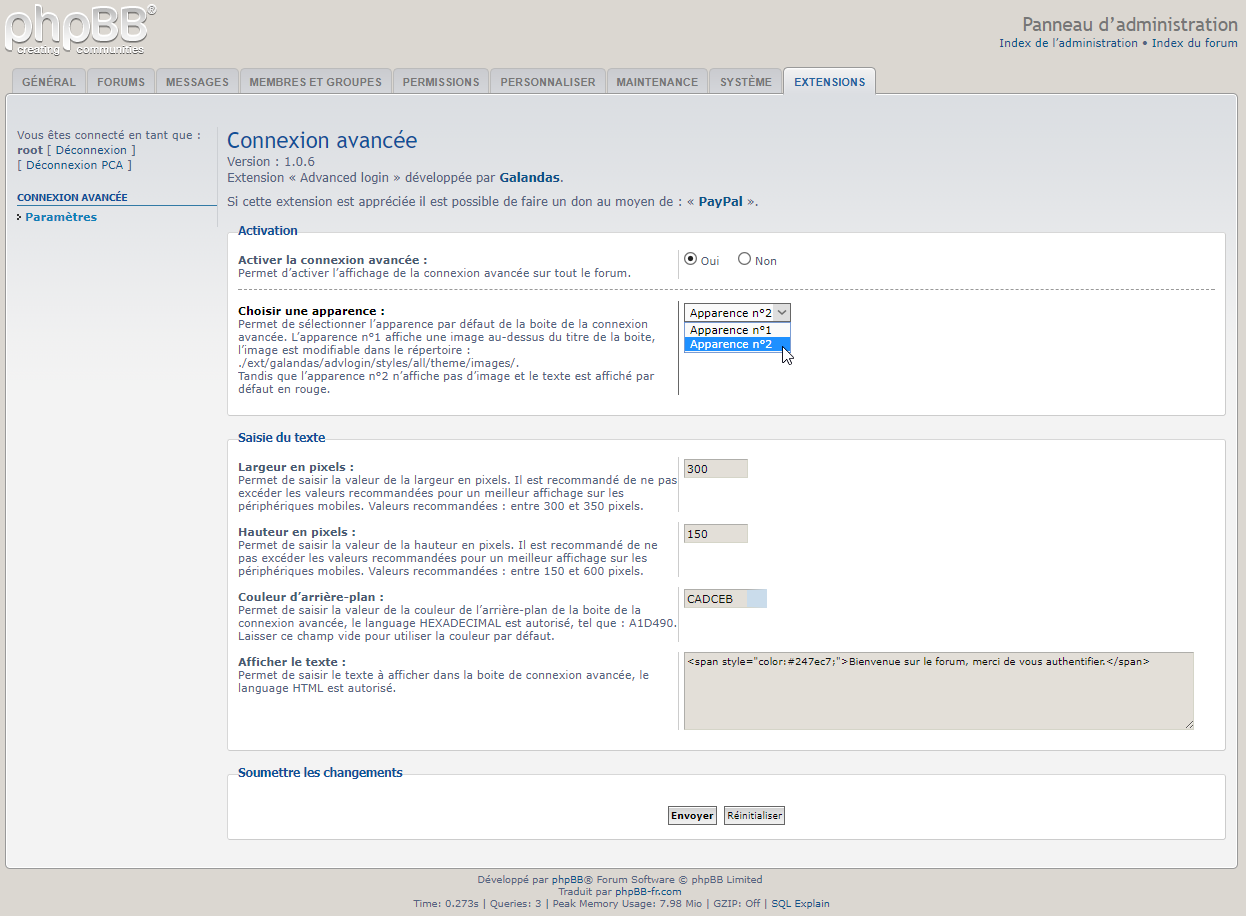Open the Paramètres sidebar item
1246x916 pixels.
coord(61,217)
